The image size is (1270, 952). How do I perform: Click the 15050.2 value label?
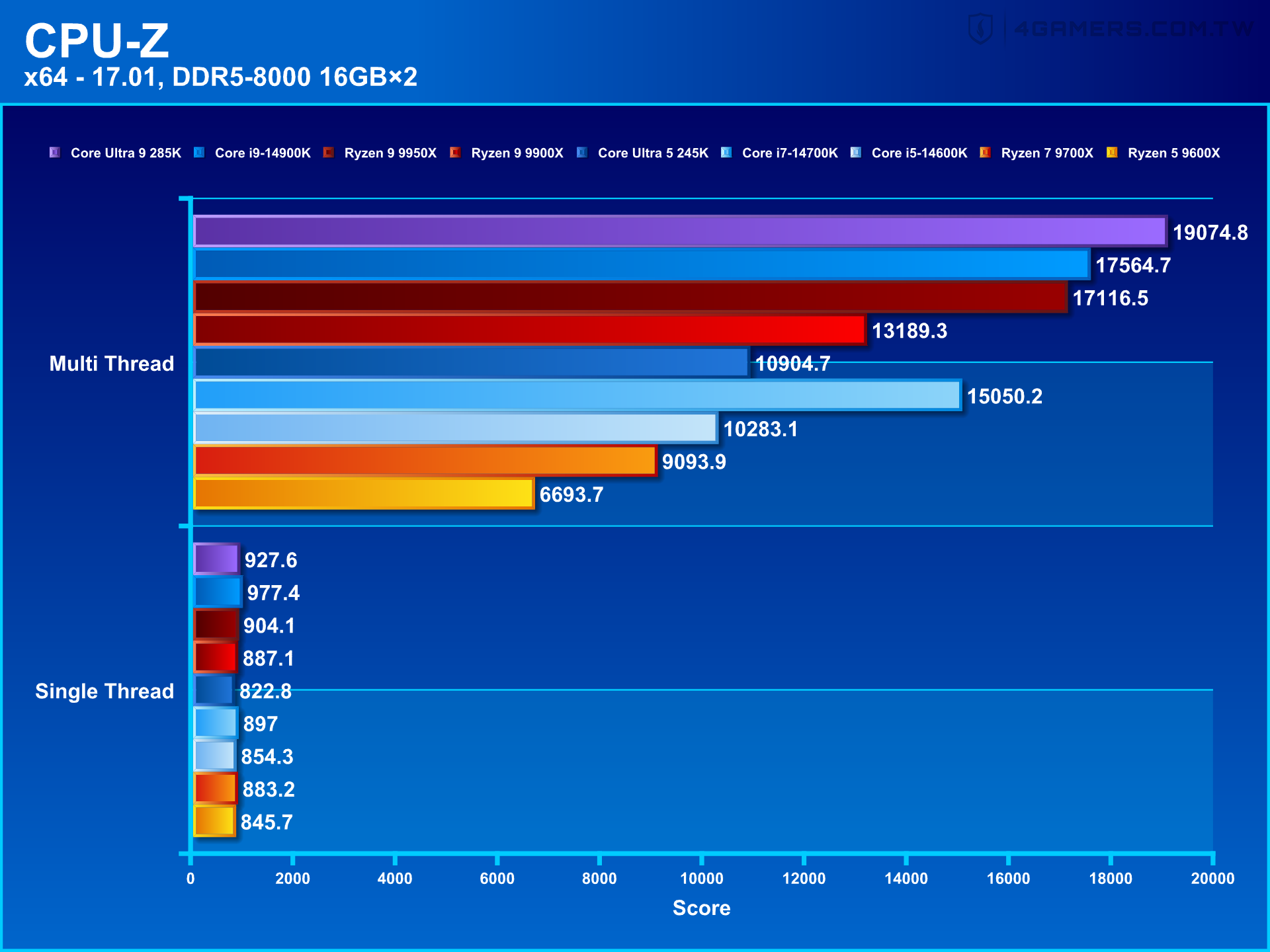point(1005,397)
